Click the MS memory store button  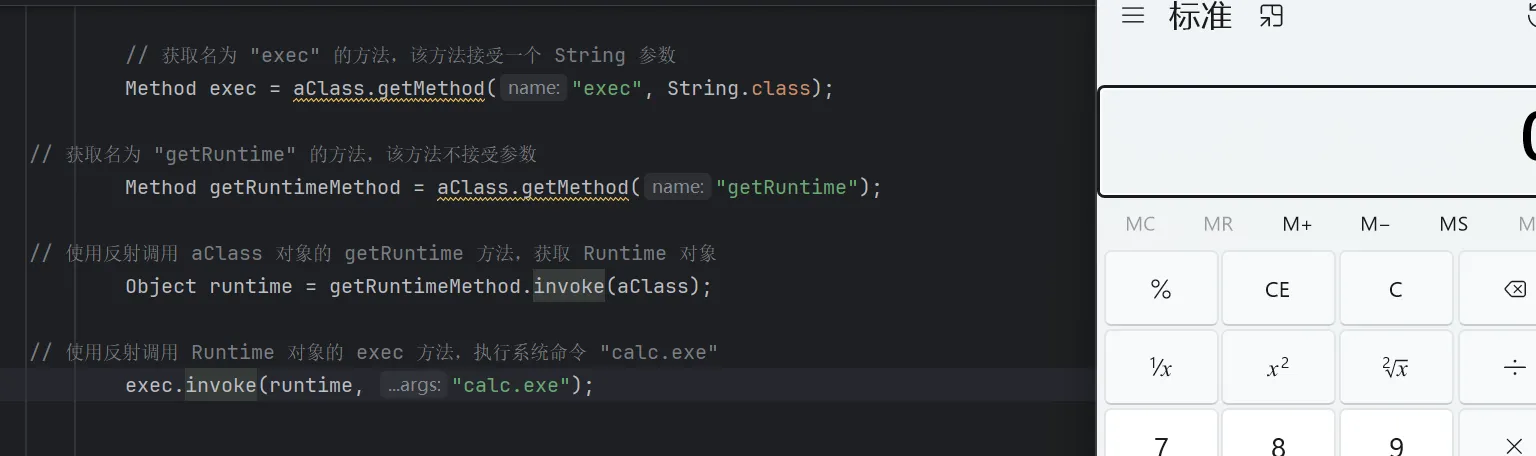1453,224
